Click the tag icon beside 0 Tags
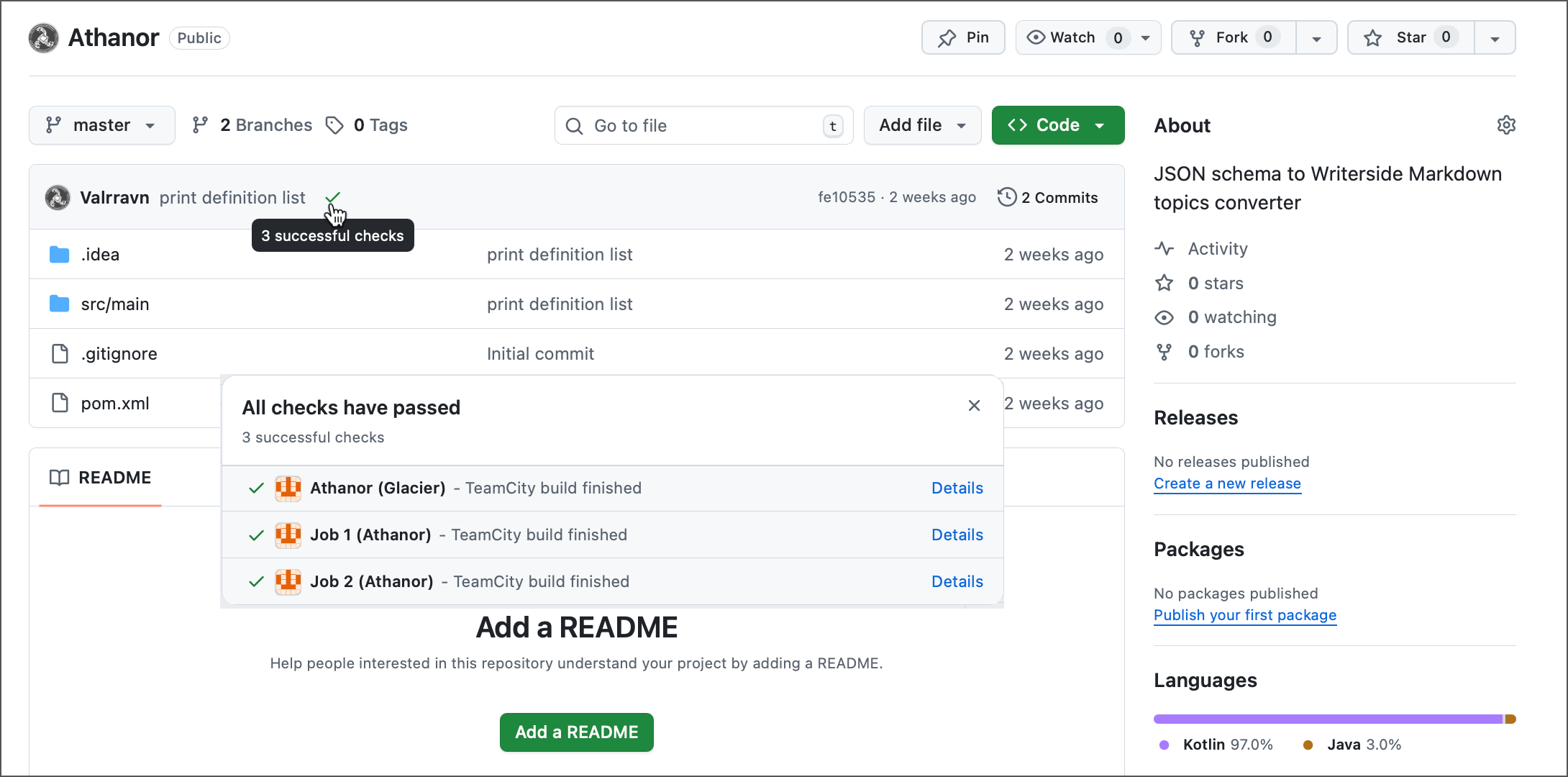 click(335, 124)
